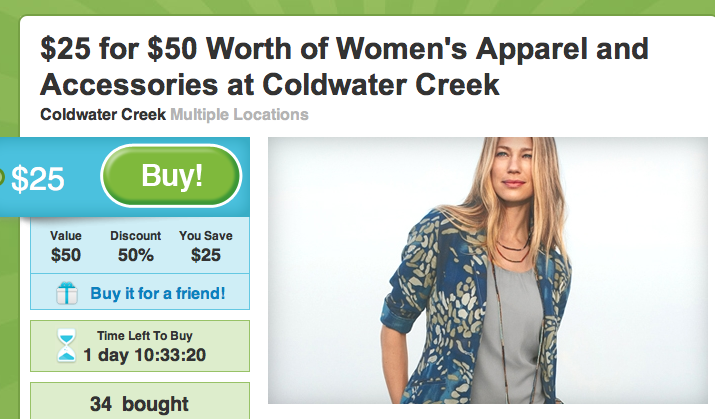Click the Time Left To Buy countdown

pyautogui.click(x=145, y=355)
